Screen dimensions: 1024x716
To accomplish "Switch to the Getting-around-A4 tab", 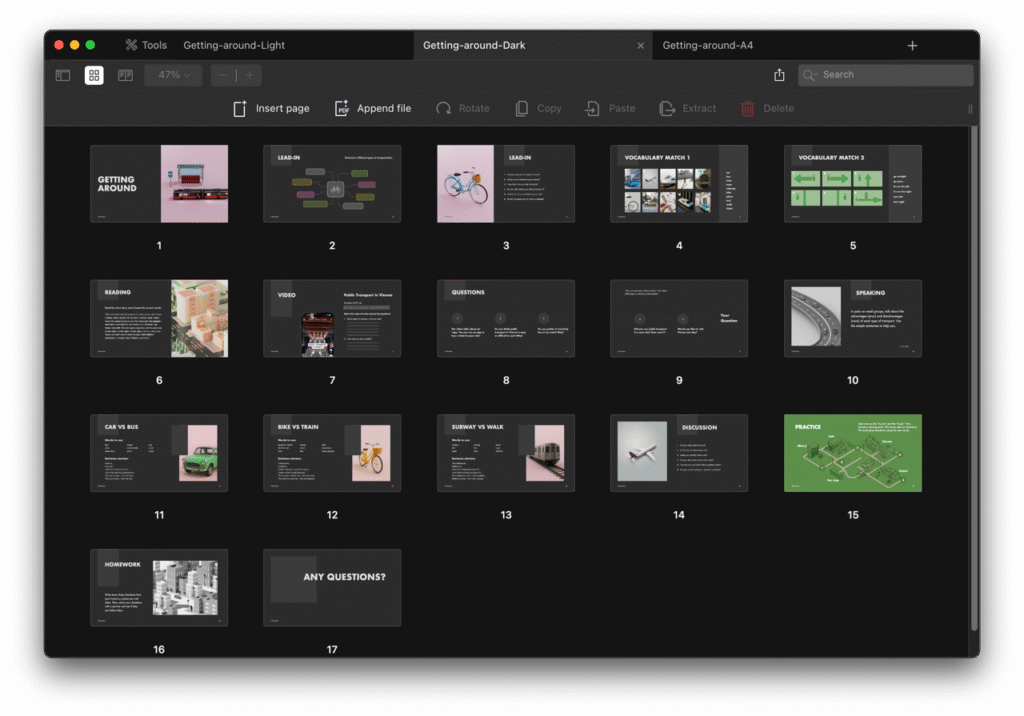I will (707, 45).
